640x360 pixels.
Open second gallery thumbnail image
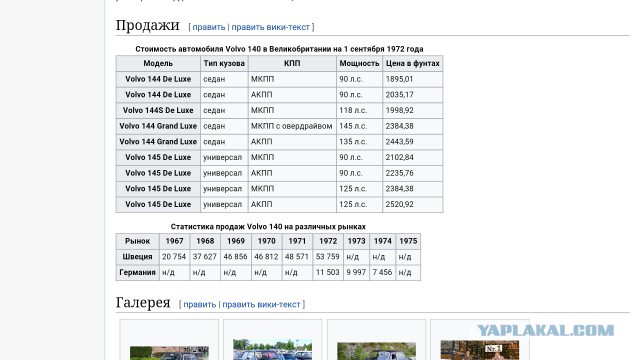point(272,349)
